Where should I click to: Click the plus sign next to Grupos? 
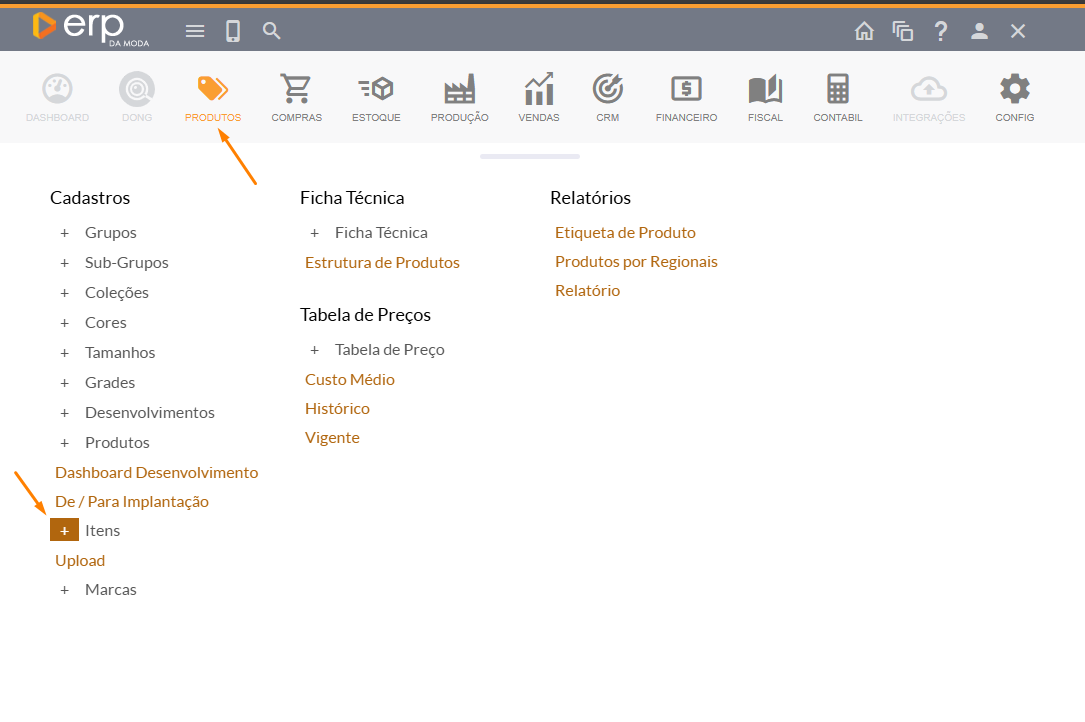[x=65, y=233]
